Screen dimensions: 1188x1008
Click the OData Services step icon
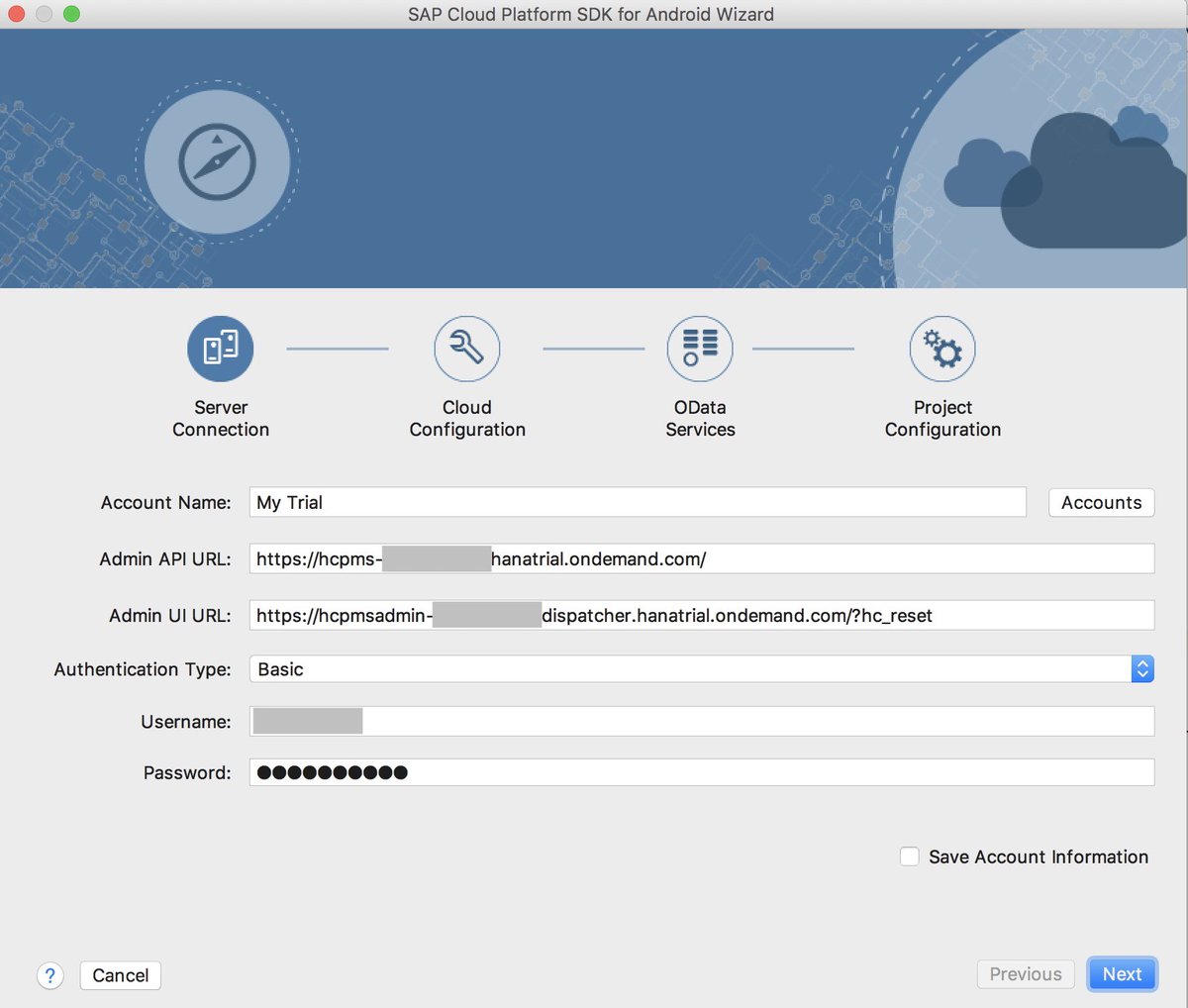[700, 349]
